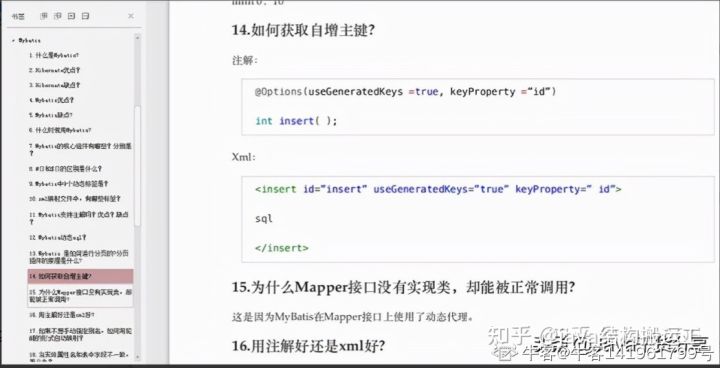Click the </insert> closing tag line

[x=281, y=248]
